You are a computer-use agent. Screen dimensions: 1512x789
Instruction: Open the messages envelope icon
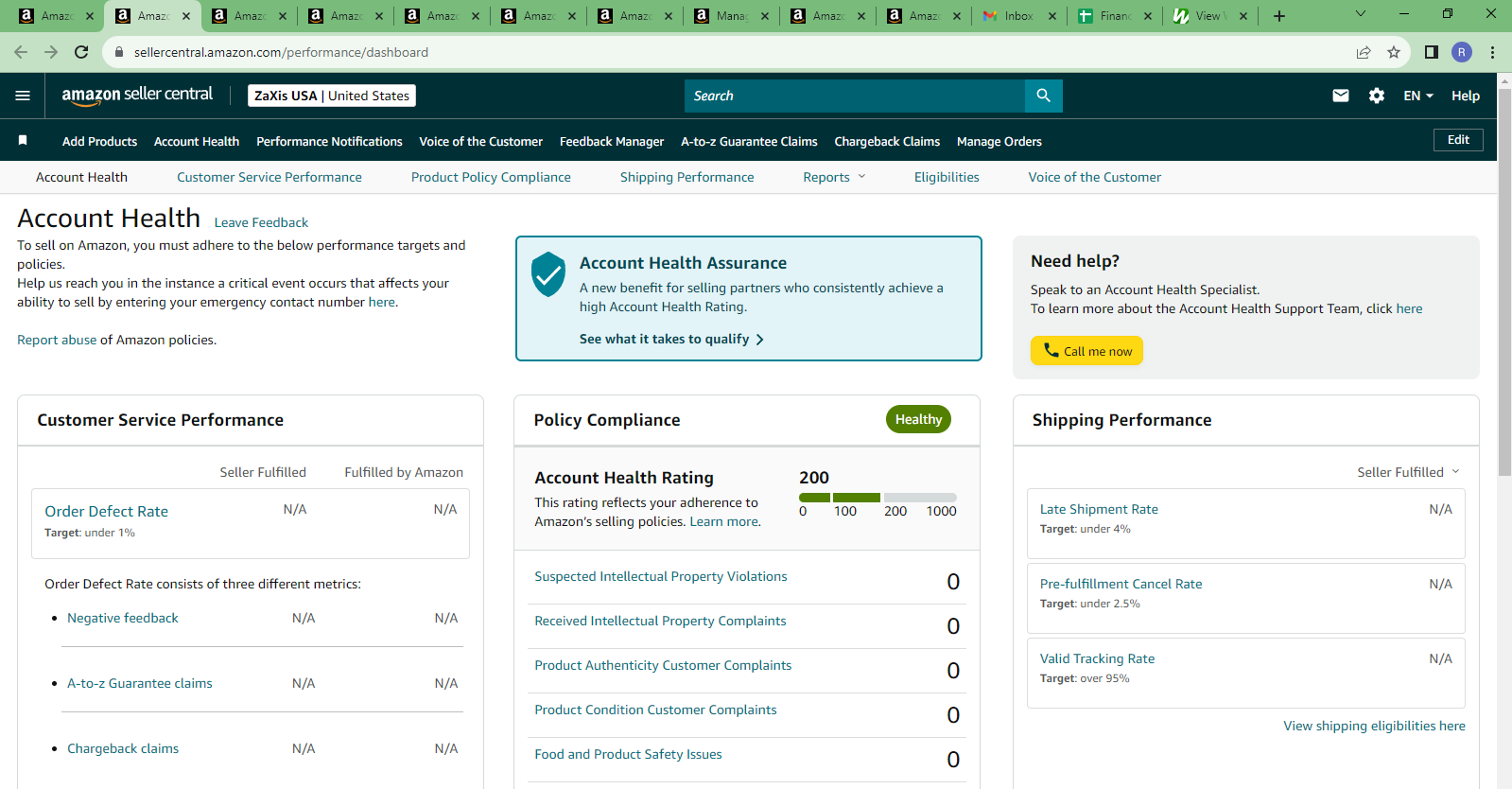[x=1341, y=96]
